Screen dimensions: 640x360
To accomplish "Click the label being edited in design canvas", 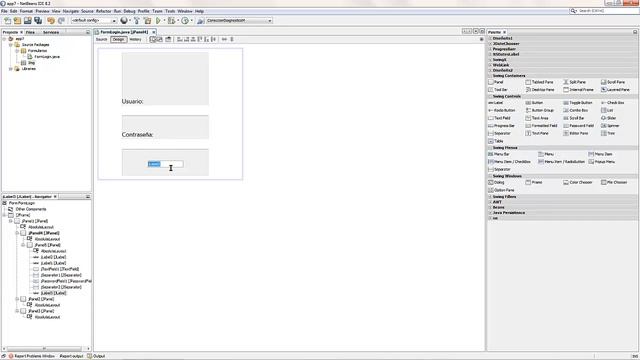I will (165, 164).
